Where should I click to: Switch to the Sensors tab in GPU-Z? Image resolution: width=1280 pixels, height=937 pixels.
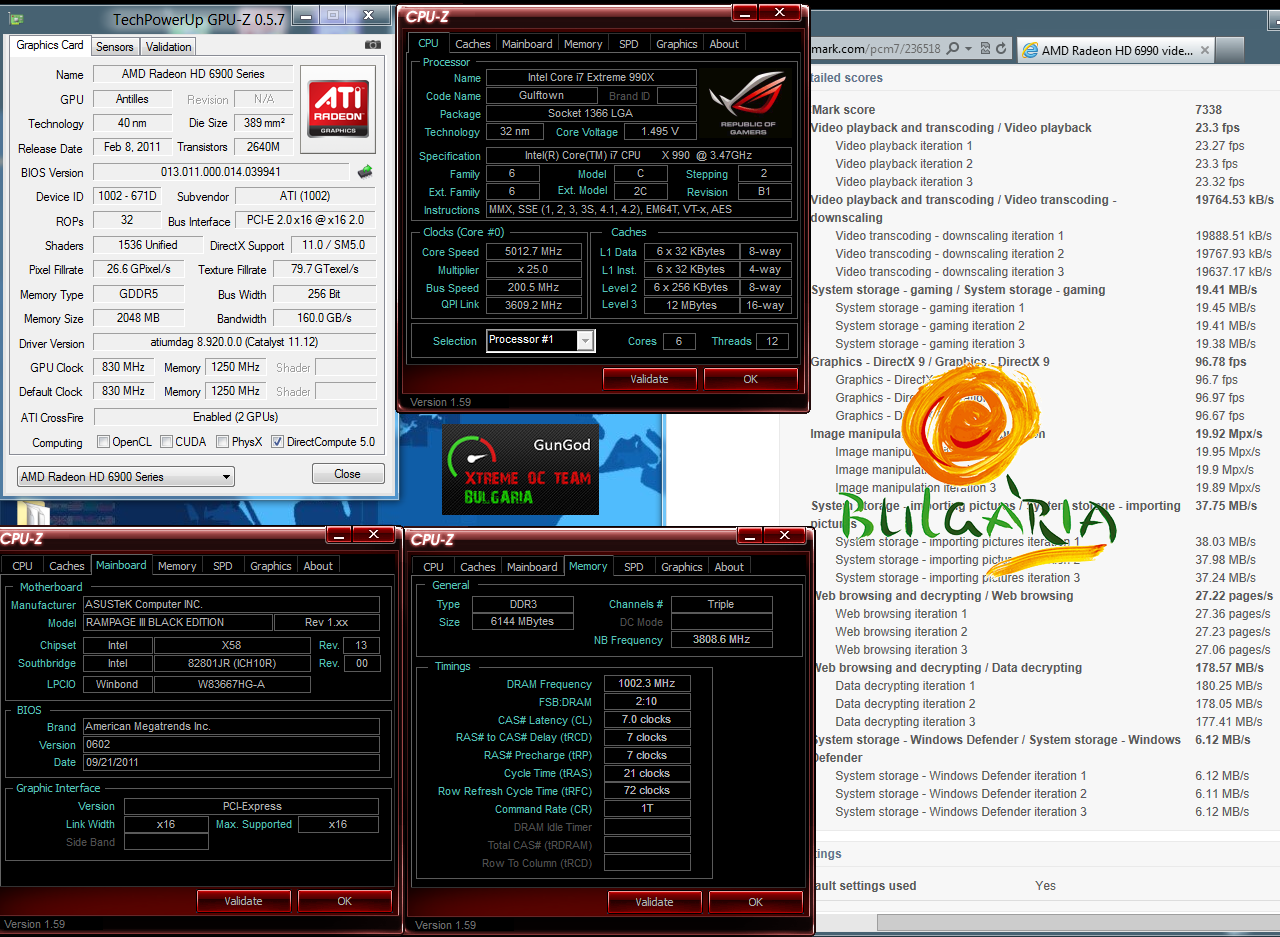click(115, 47)
